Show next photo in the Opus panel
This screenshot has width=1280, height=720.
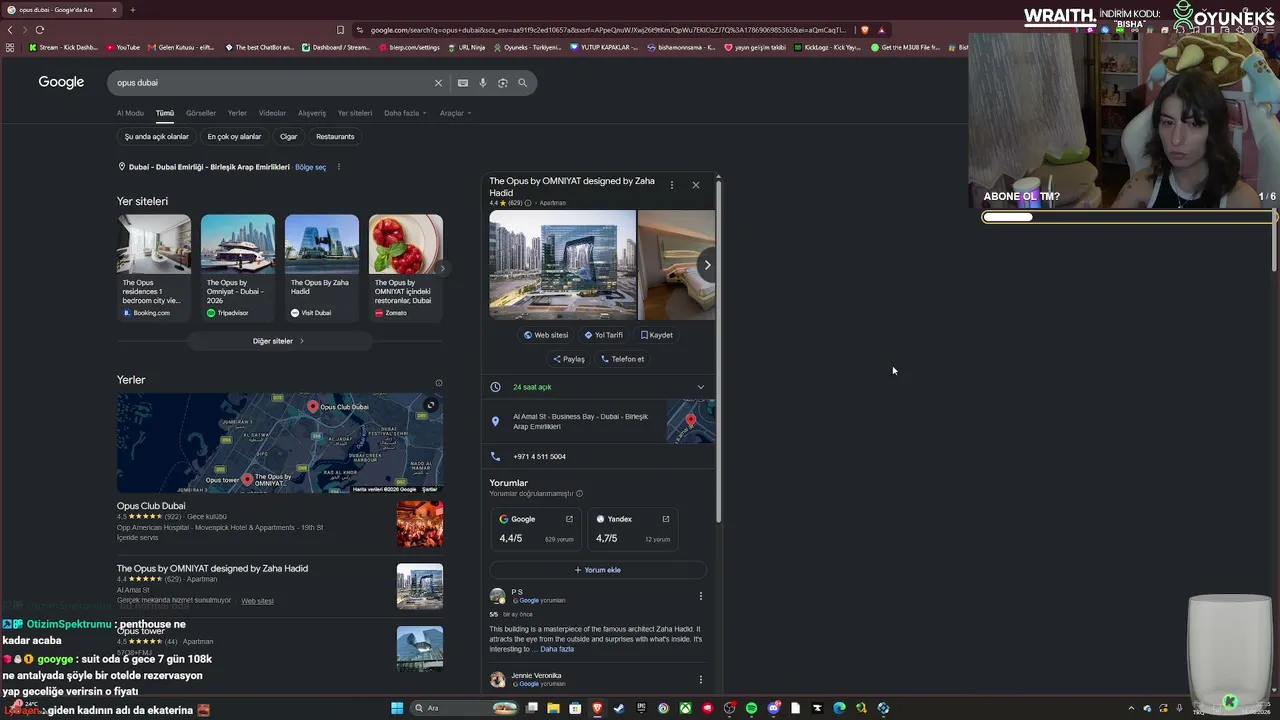pyautogui.click(x=707, y=265)
